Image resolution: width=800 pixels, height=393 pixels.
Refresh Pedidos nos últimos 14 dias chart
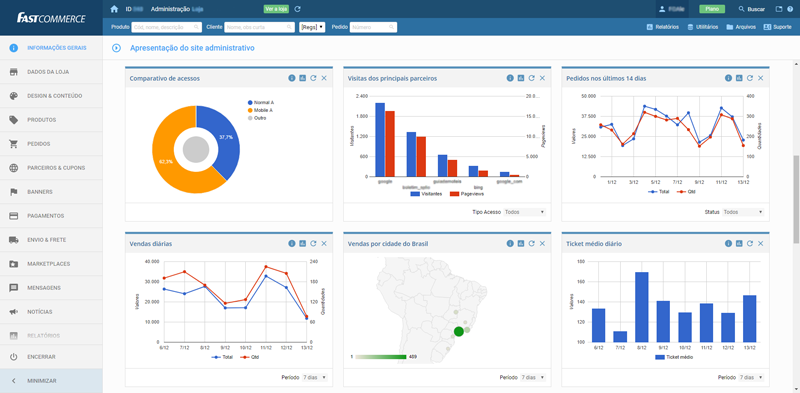pos(750,78)
